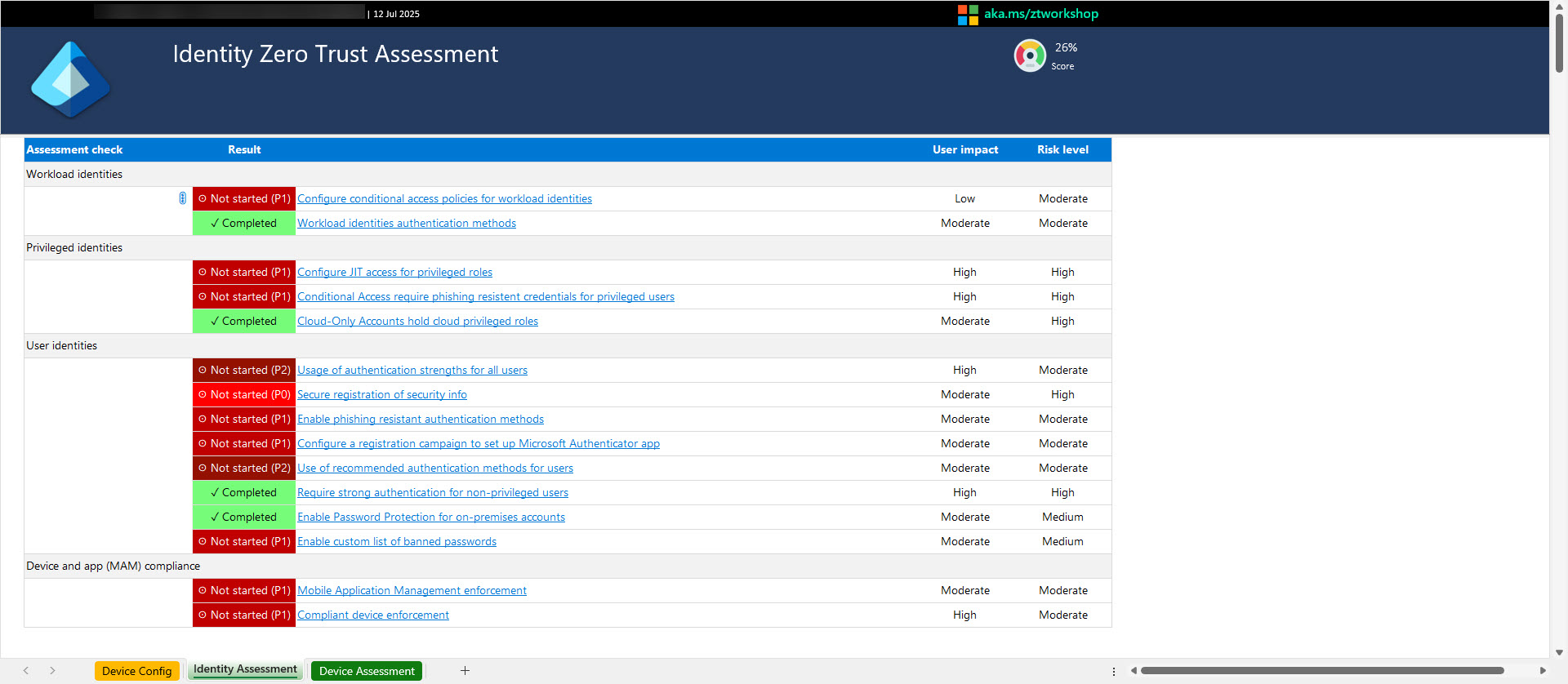Viewport: 1568px width, 684px height.
Task: Select the Risk level column header
Action: pos(1062,149)
